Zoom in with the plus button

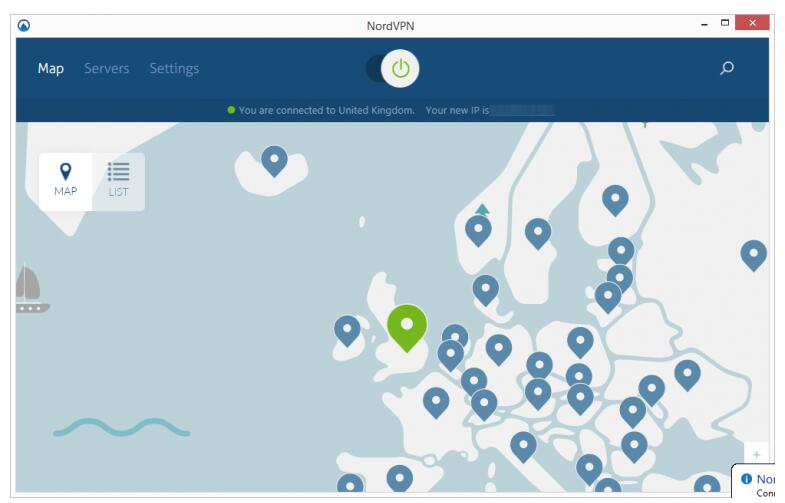point(756,454)
